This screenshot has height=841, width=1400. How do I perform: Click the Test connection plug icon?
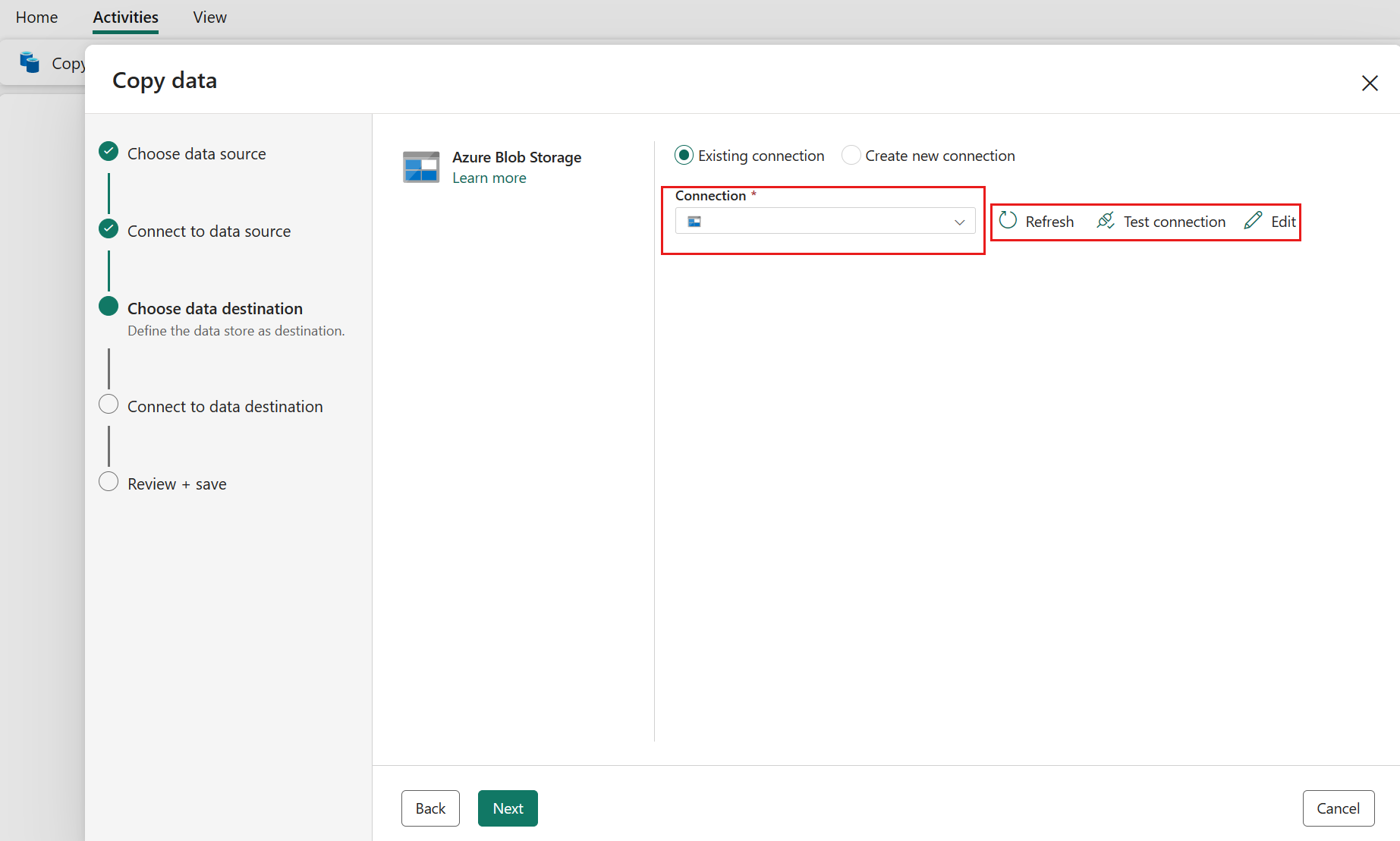[x=1106, y=221]
